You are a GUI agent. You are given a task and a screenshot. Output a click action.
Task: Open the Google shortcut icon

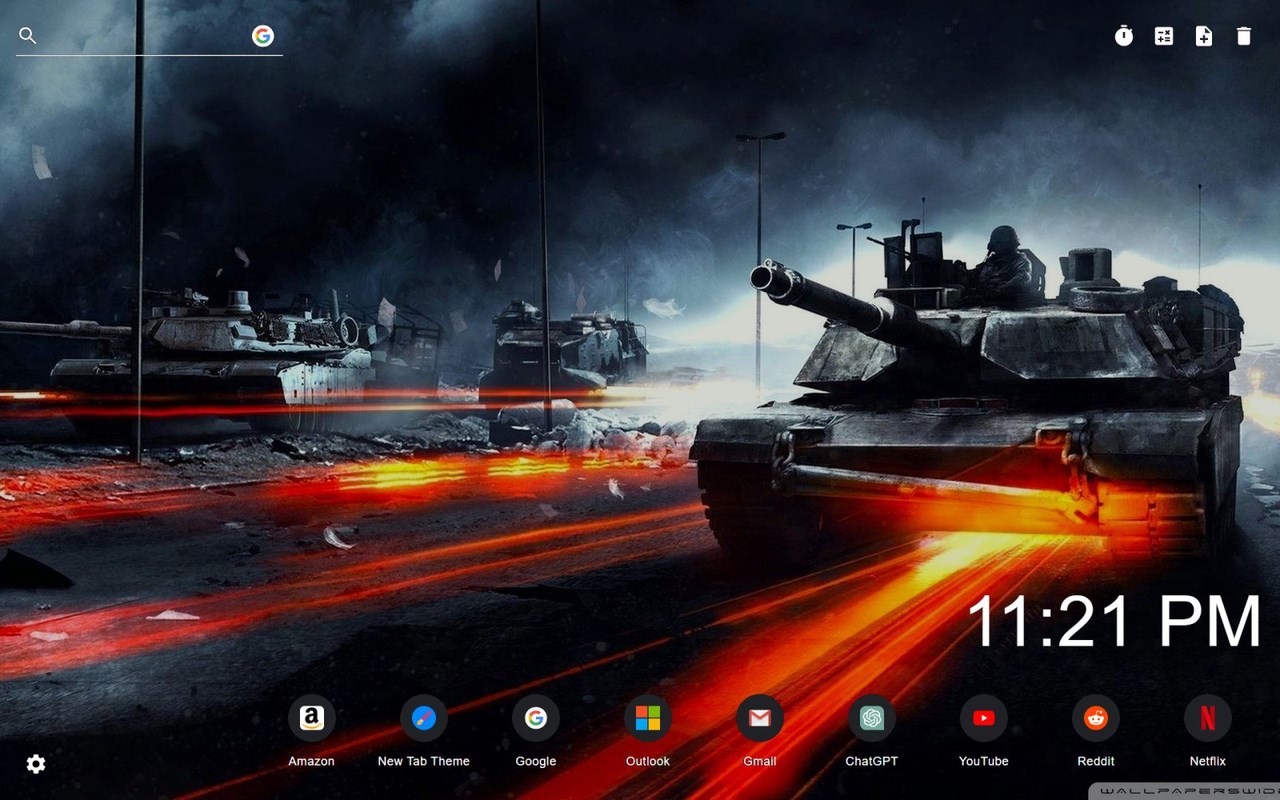click(x=536, y=718)
